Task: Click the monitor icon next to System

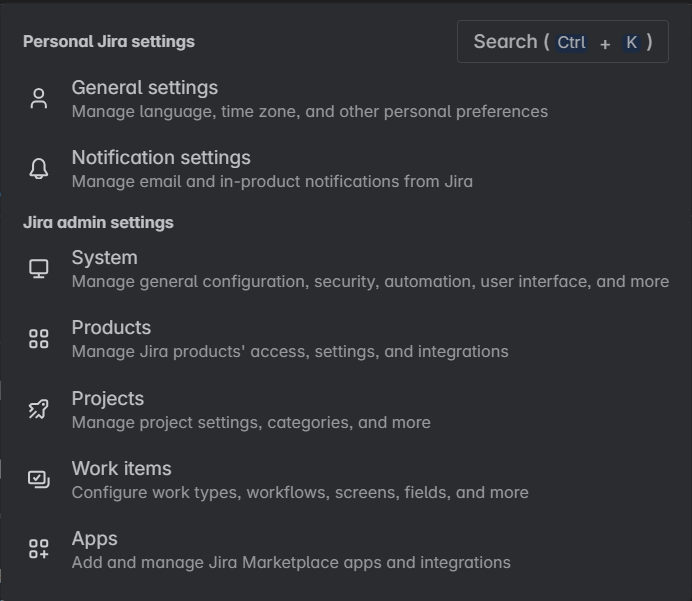Action: pyautogui.click(x=39, y=268)
